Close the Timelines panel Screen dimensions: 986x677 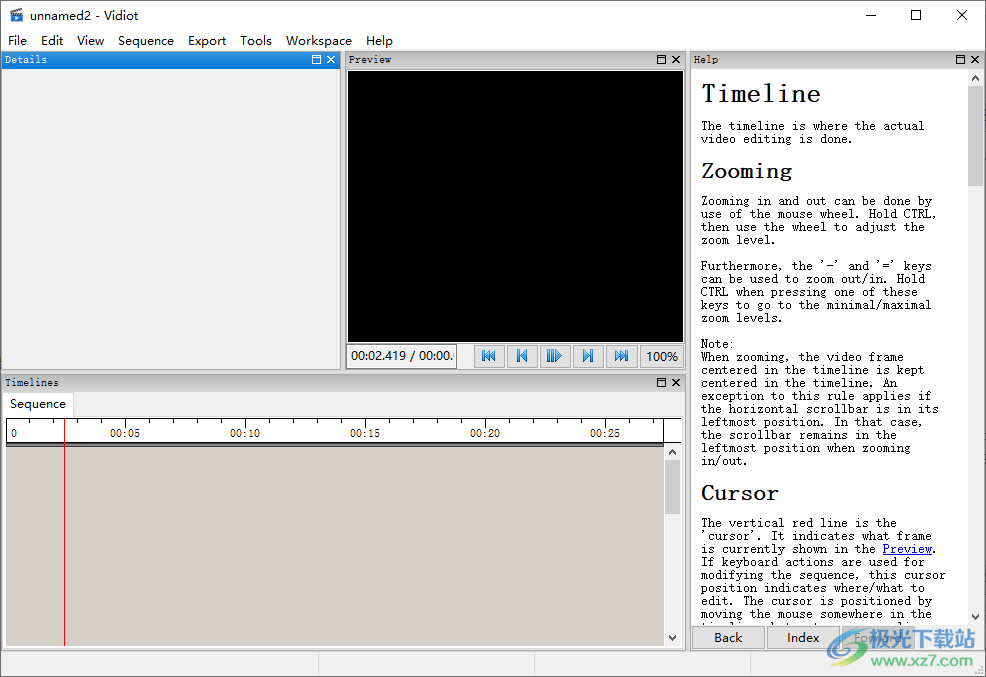676,382
